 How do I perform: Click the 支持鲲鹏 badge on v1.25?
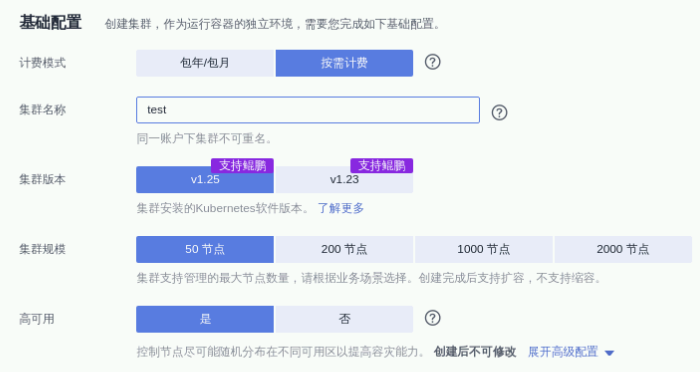[242, 166]
